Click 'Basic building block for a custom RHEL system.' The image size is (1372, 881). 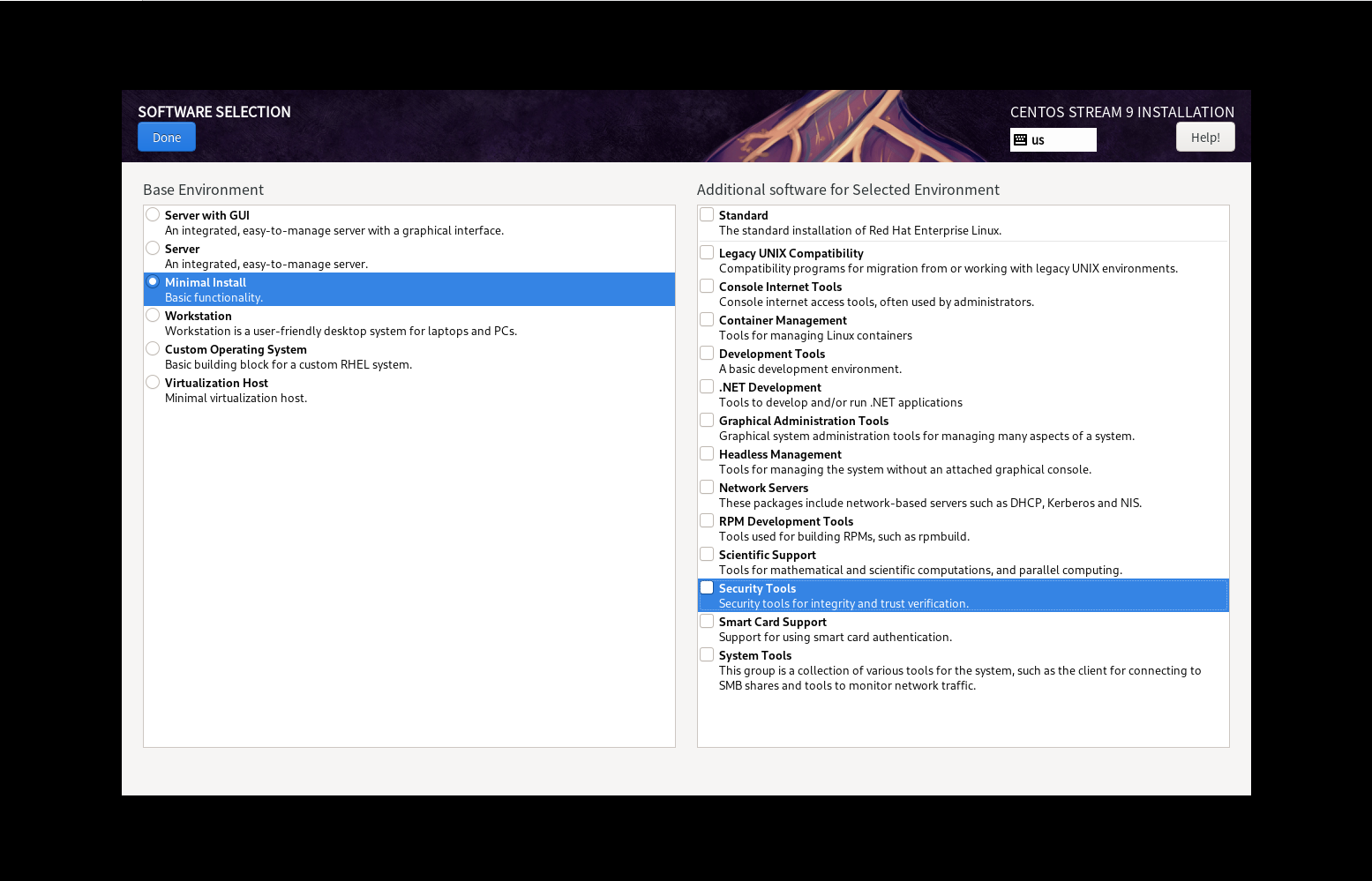click(289, 364)
